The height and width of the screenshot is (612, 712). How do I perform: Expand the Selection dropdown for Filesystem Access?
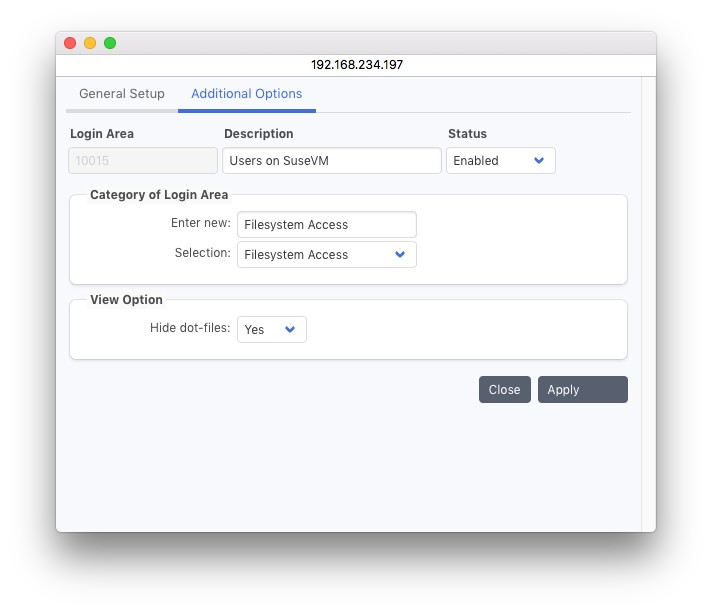click(327, 255)
